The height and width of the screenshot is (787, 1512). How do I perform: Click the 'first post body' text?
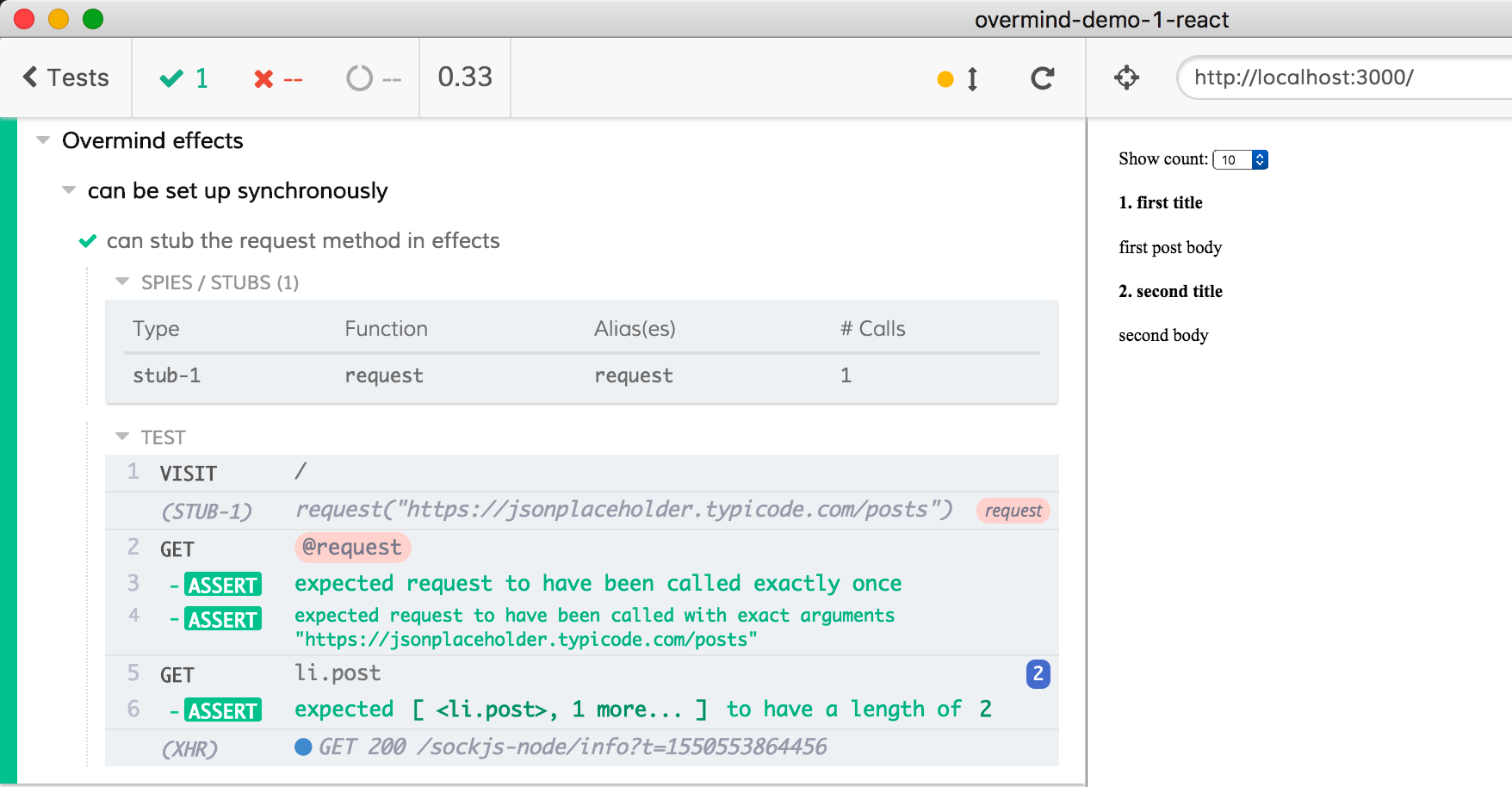1170,247
